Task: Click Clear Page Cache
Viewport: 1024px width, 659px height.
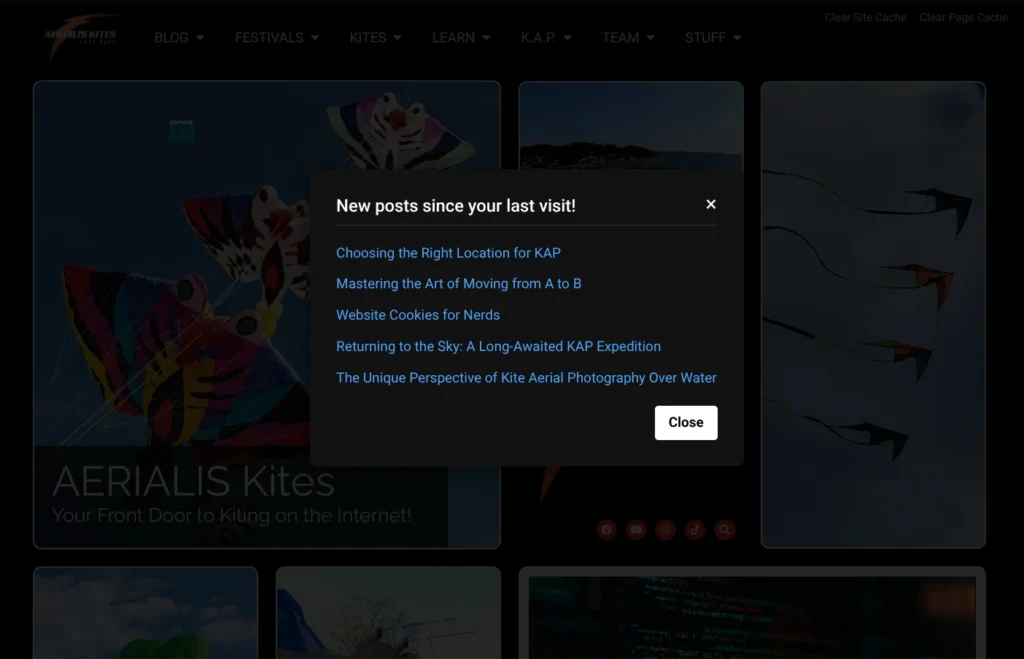Action: point(963,18)
